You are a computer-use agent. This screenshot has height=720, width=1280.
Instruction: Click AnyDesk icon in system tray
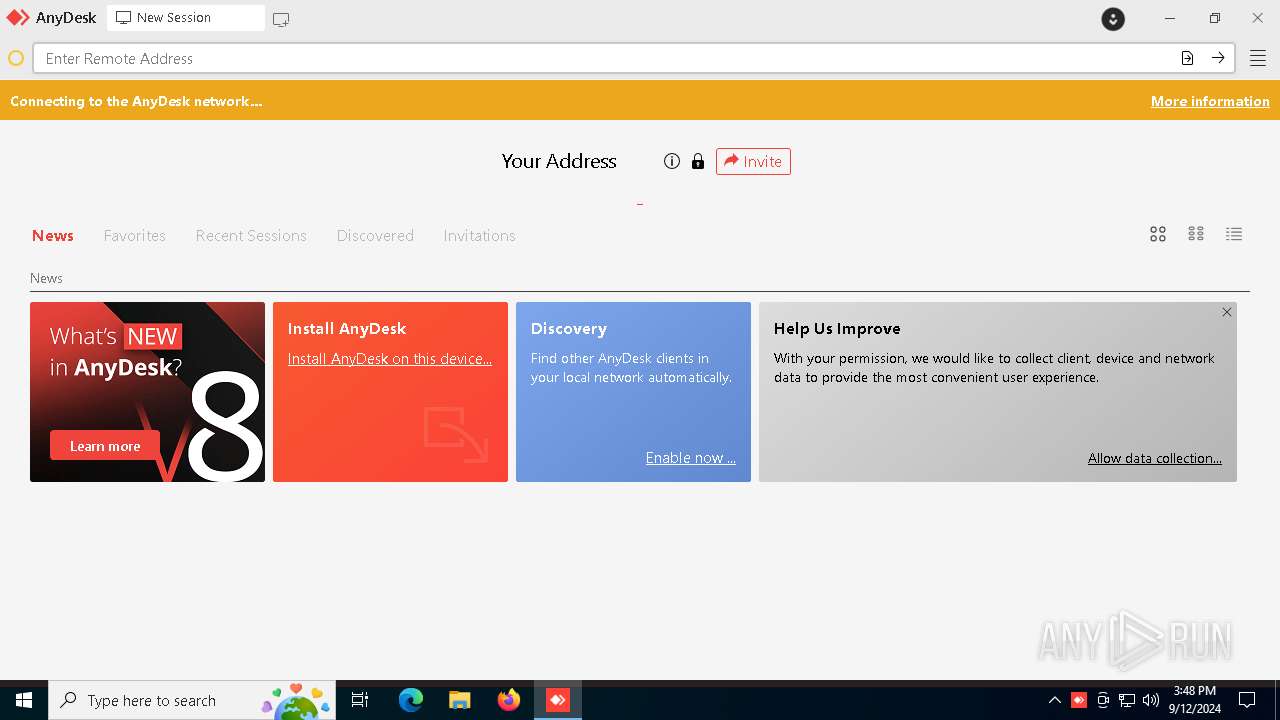[x=1079, y=700]
